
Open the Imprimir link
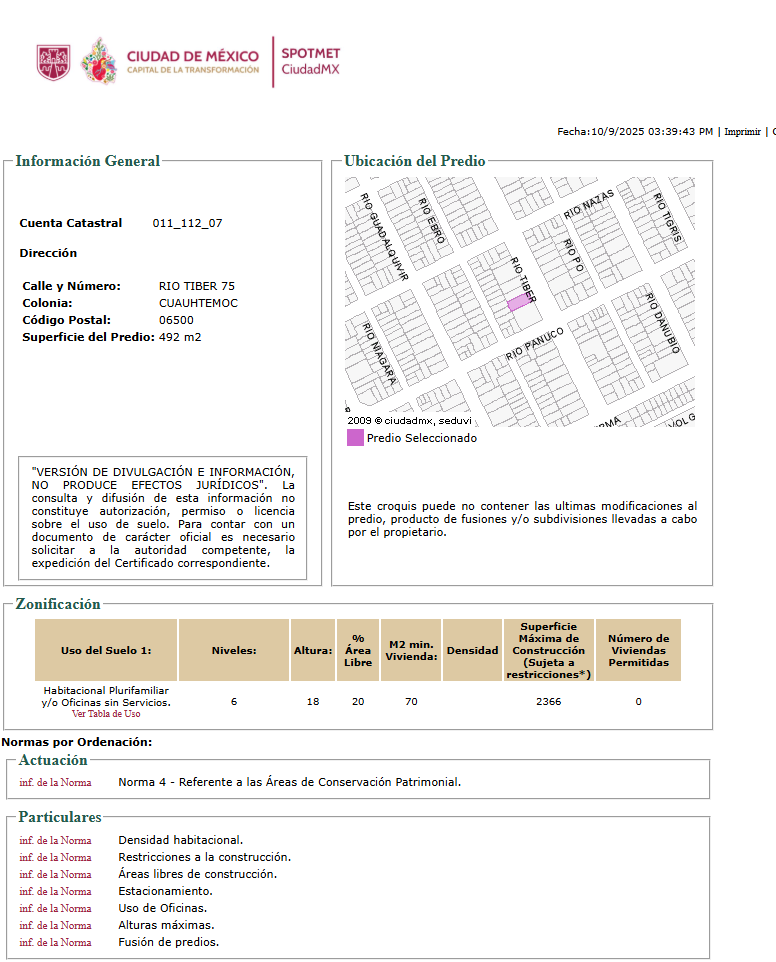tap(742, 131)
